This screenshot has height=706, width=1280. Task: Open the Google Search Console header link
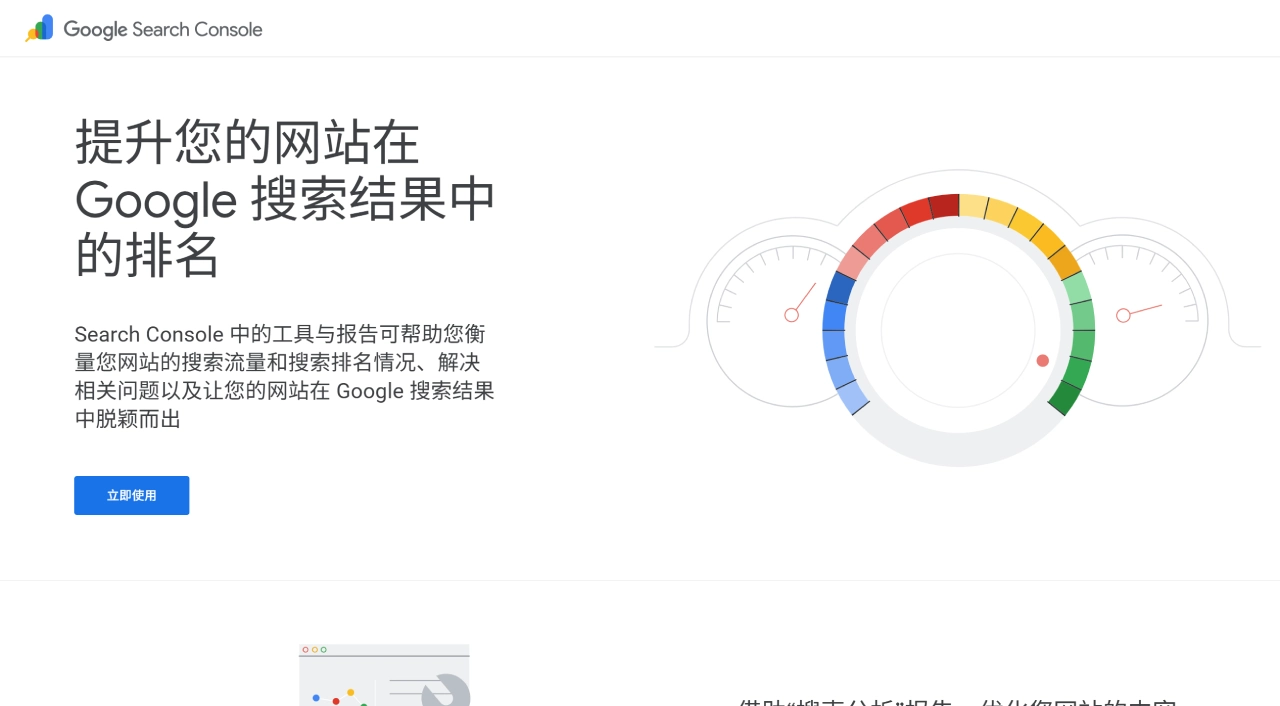pyautogui.click(x=144, y=29)
